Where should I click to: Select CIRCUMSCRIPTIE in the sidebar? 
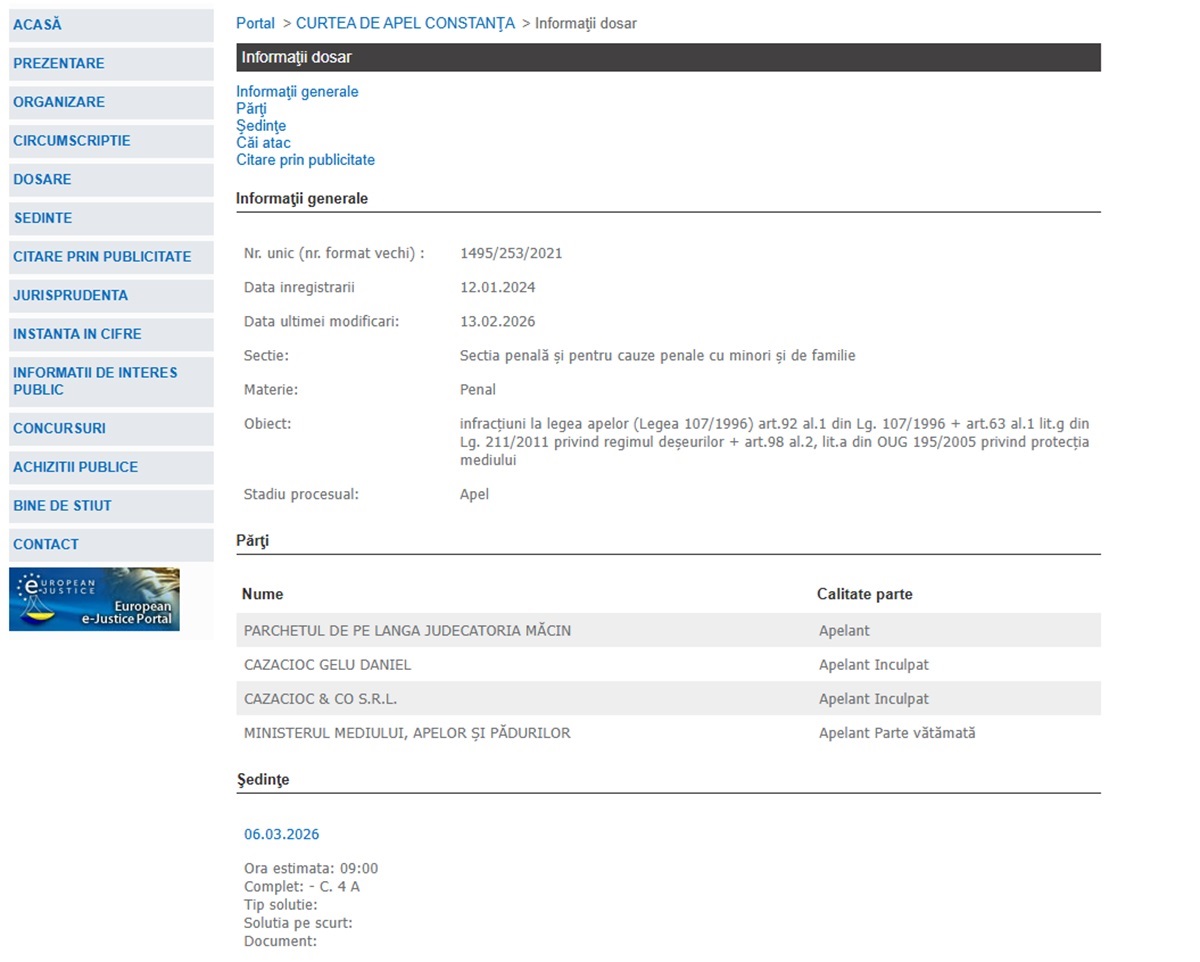[x=111, y=141]
